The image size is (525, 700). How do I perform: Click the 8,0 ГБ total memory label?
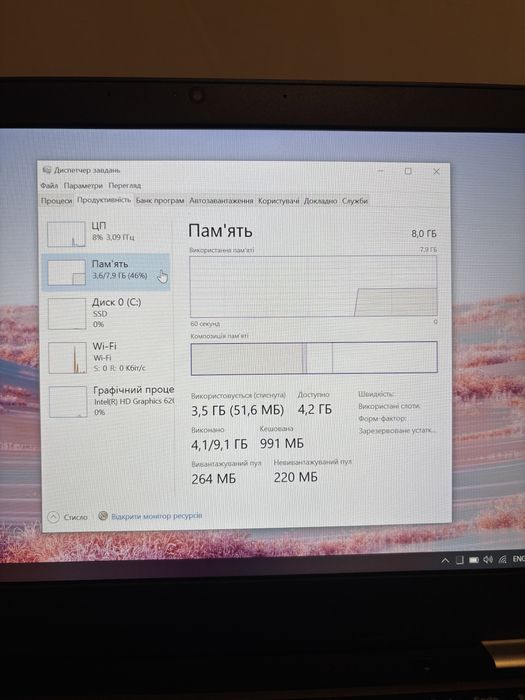(424, 233)
